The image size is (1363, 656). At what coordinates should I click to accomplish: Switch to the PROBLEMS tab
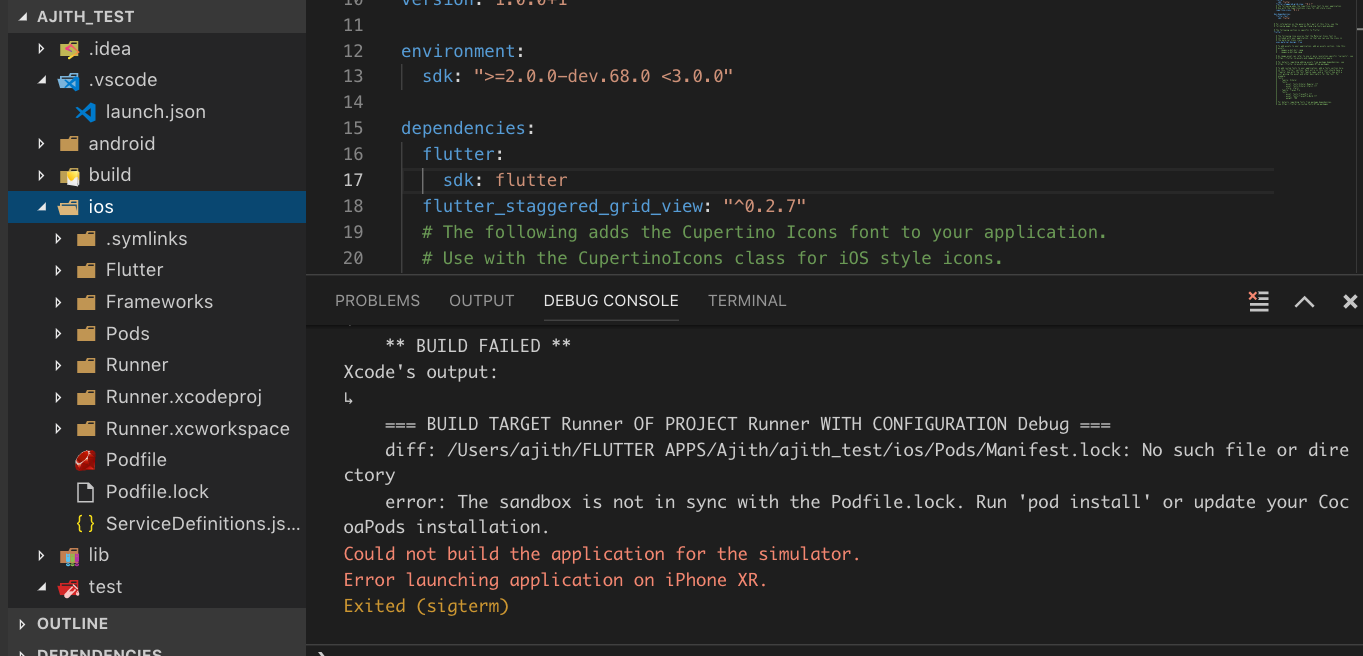click(377, 301)
